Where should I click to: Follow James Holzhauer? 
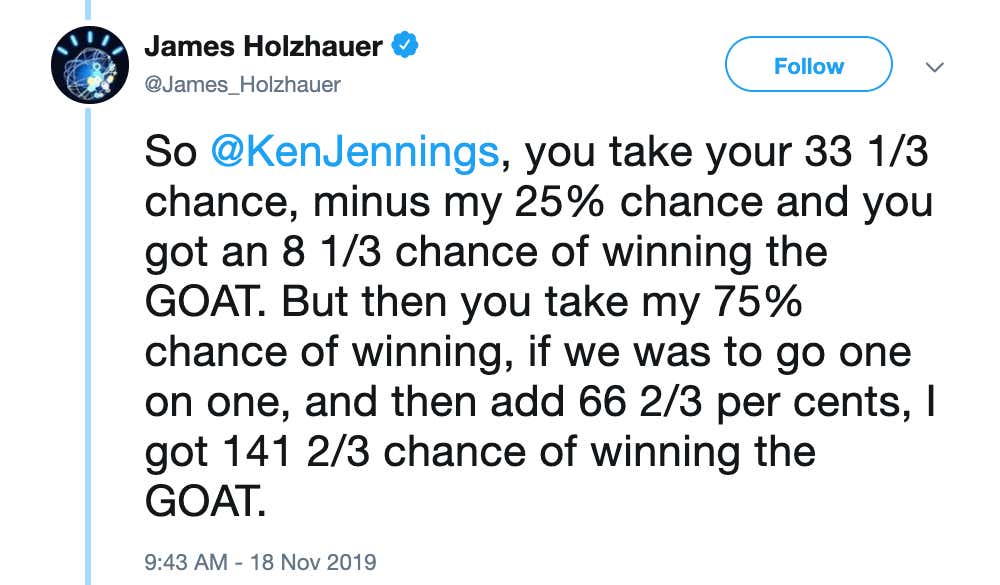pos(809,64)
